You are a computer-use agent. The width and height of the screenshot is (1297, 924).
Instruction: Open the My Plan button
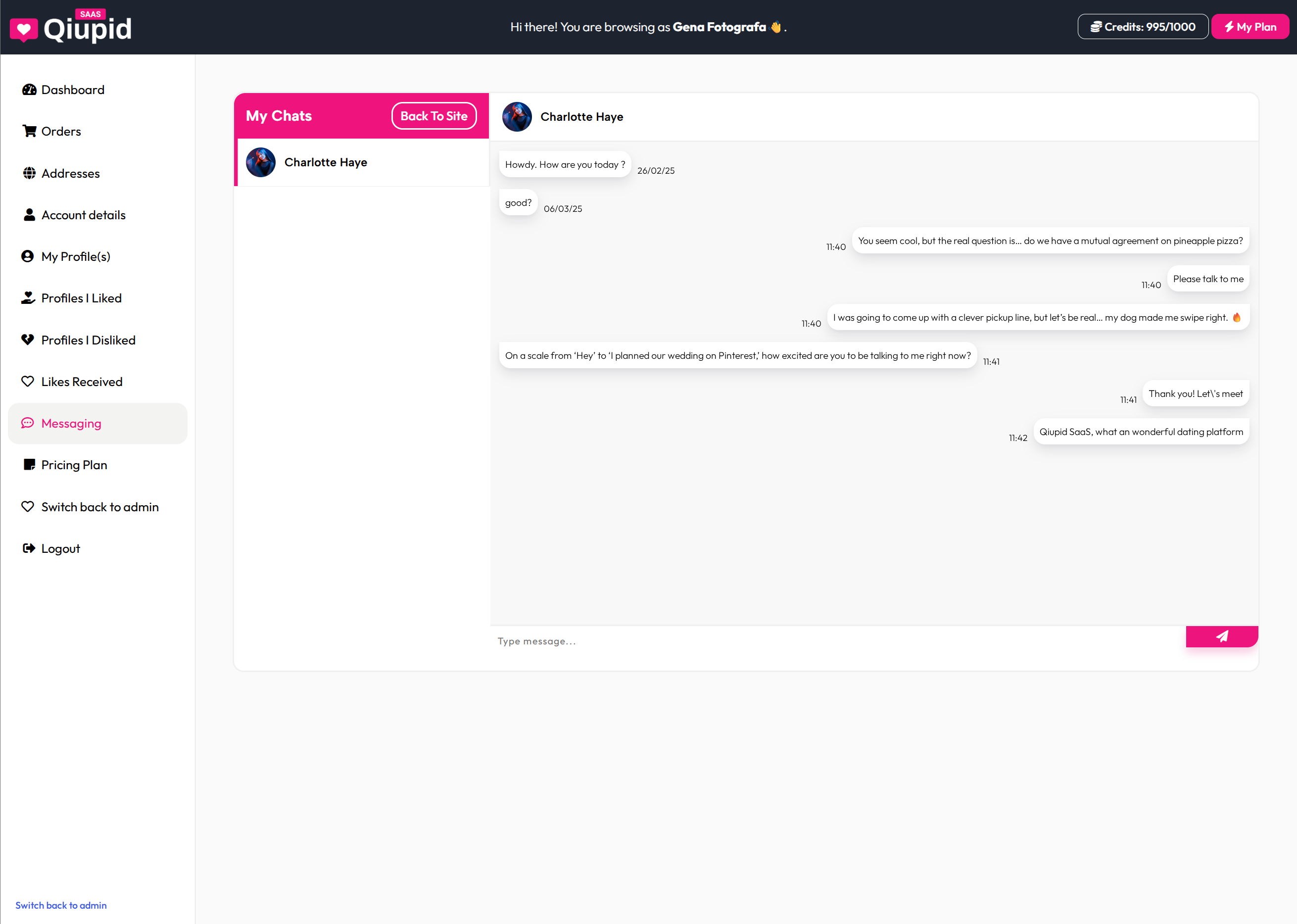click(x=1250, y=27)
